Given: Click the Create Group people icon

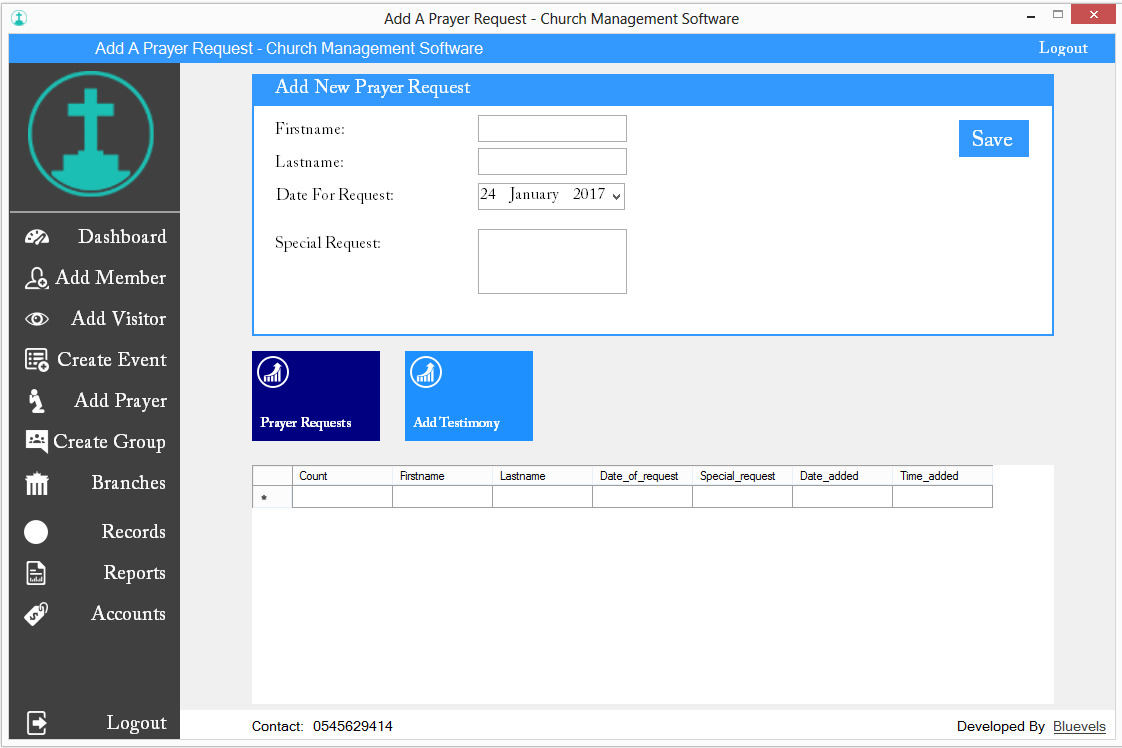Looking at the screenshot, I should pyautogui.click(x=37, y=442).
